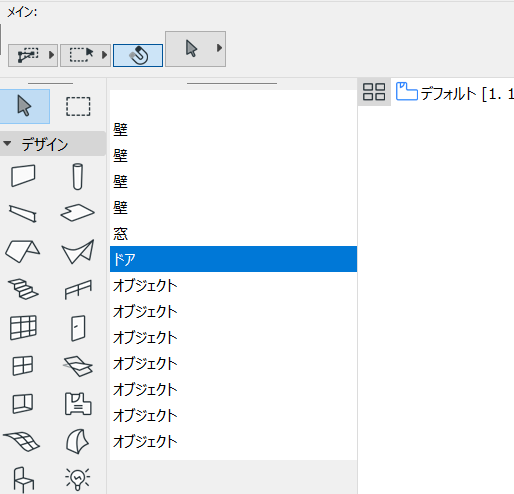514x494 pixels.
Task: Choose the Window tool icon
Action: pos(23,366)
